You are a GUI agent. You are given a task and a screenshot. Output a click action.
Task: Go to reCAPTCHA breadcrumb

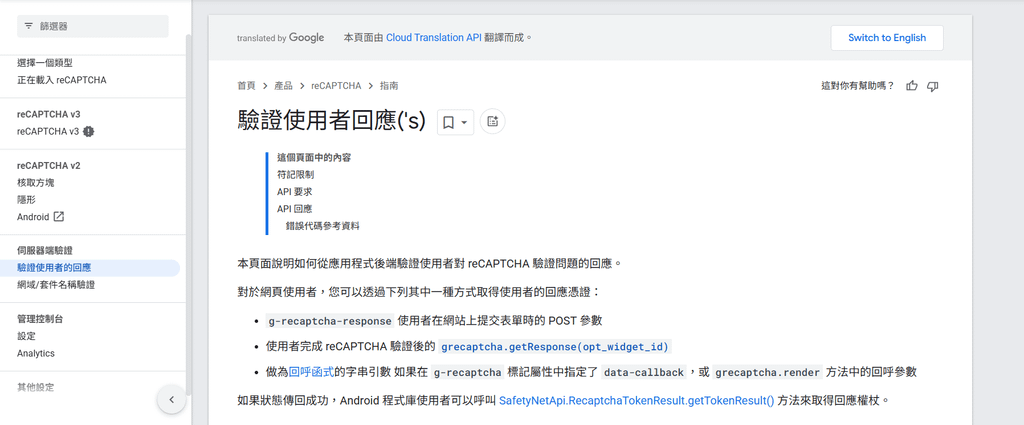point(336,86)
